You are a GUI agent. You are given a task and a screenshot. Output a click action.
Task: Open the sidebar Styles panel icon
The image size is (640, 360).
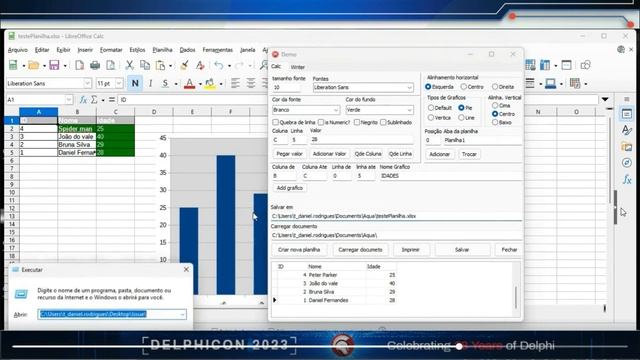pyautogui.click(x=627, y=130)
